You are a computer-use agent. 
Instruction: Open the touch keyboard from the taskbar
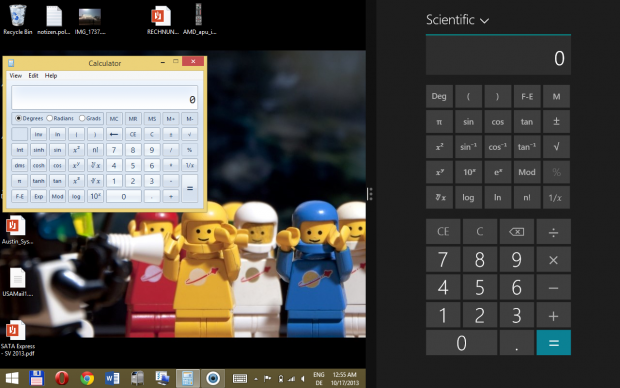point(240,379)
